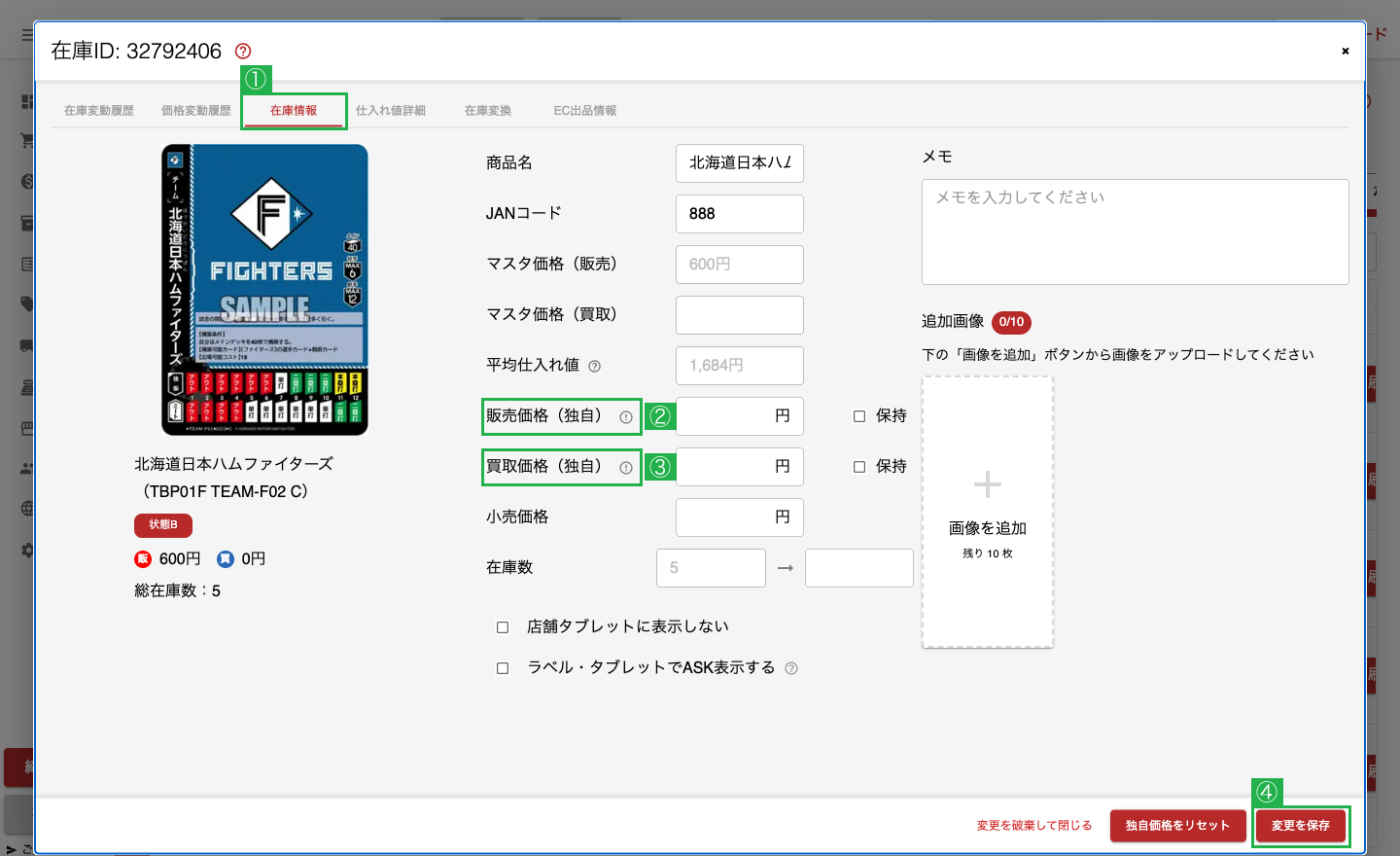Click 変更を破棄して閉じる link
Screen dimensions: 1400x856
point(1034,826)
